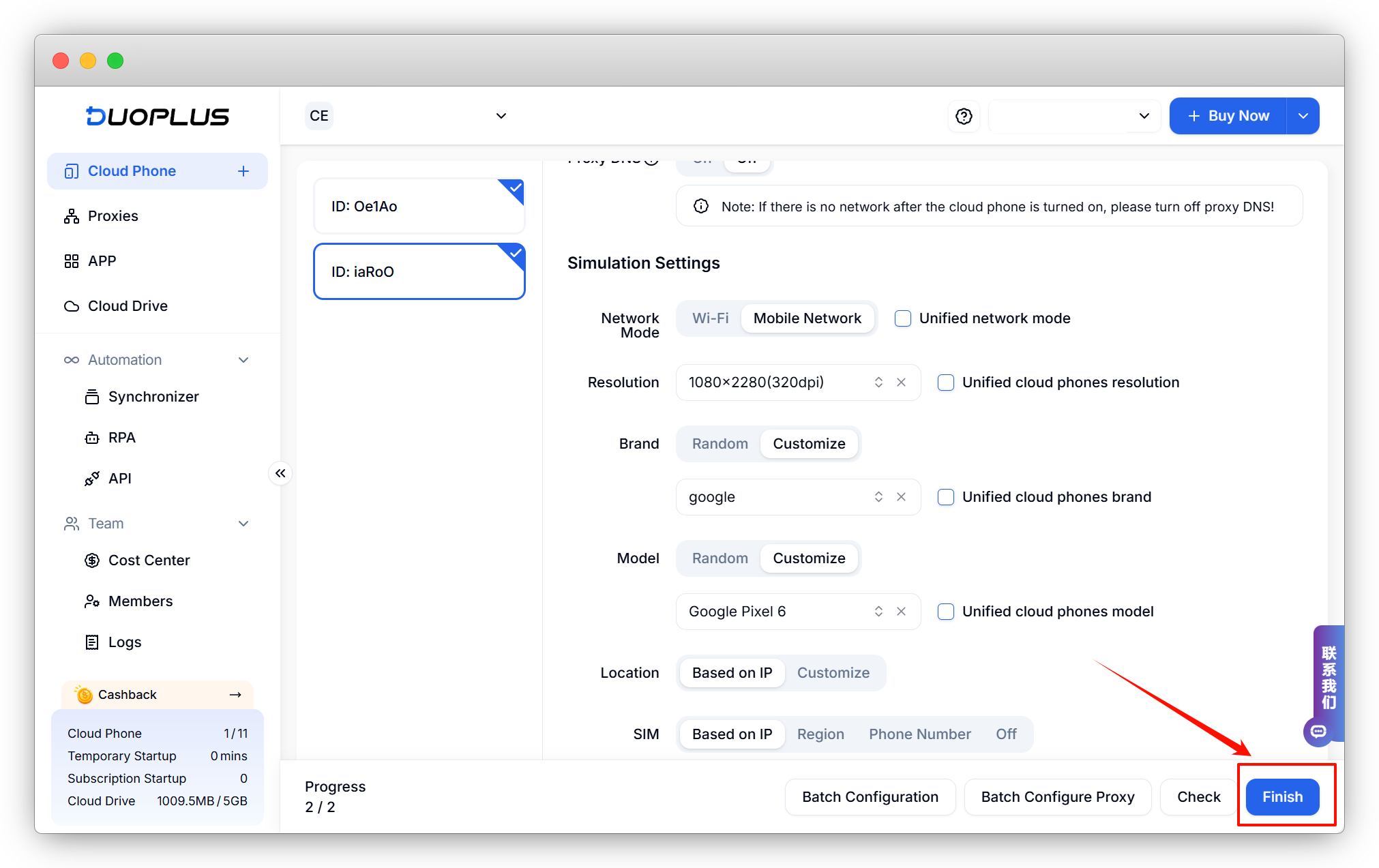1379x868 pixels.
Task: Enable Unified cloud phones brand checkbox
Action: 945,497
